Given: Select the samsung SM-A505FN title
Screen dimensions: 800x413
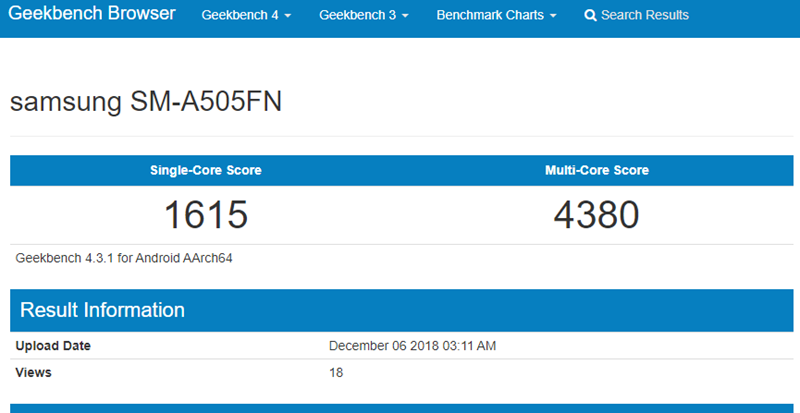Looking at the screenshot, I should tap(146, 103).
